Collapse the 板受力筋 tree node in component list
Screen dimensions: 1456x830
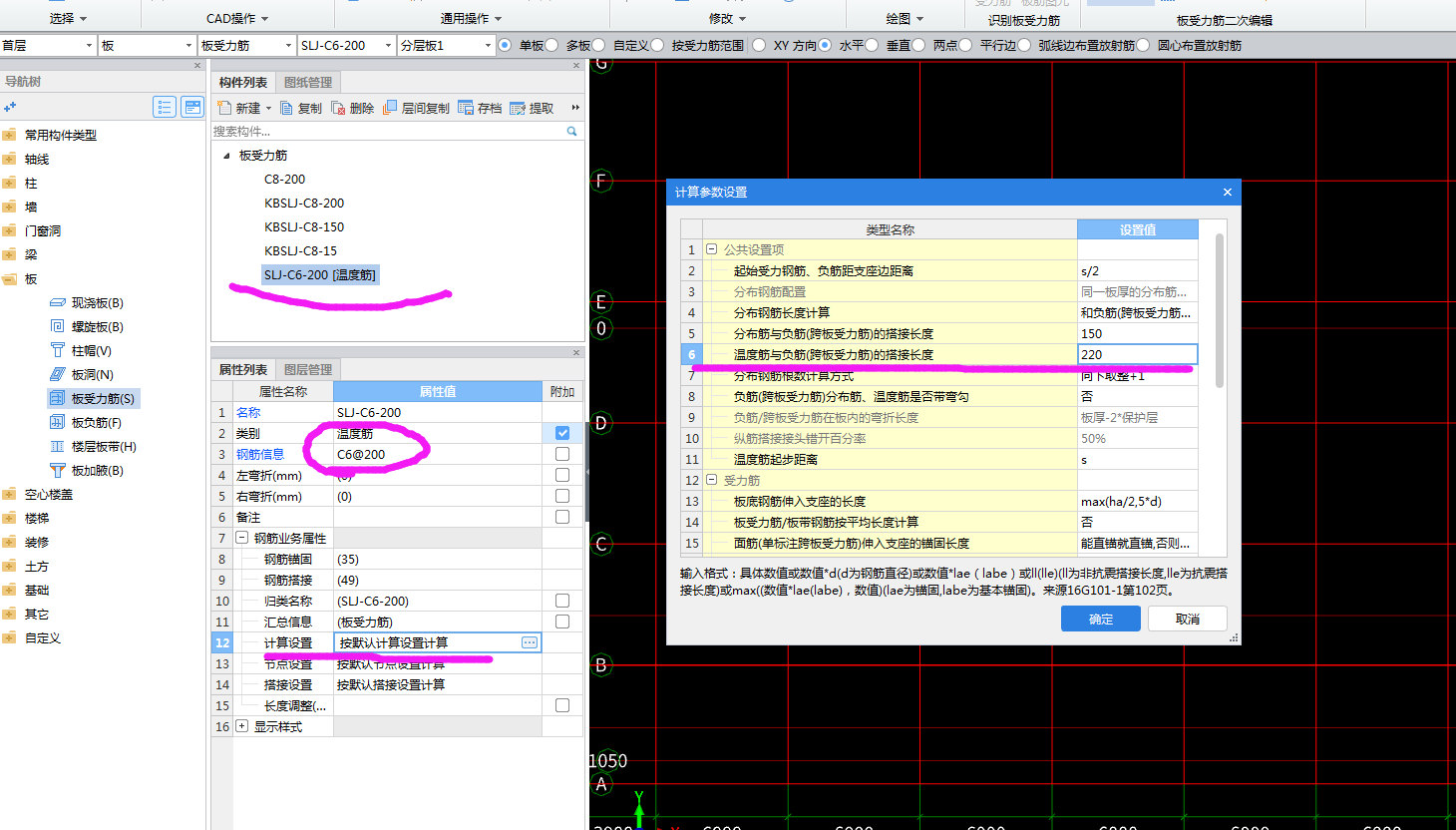[x=226, y=156]
